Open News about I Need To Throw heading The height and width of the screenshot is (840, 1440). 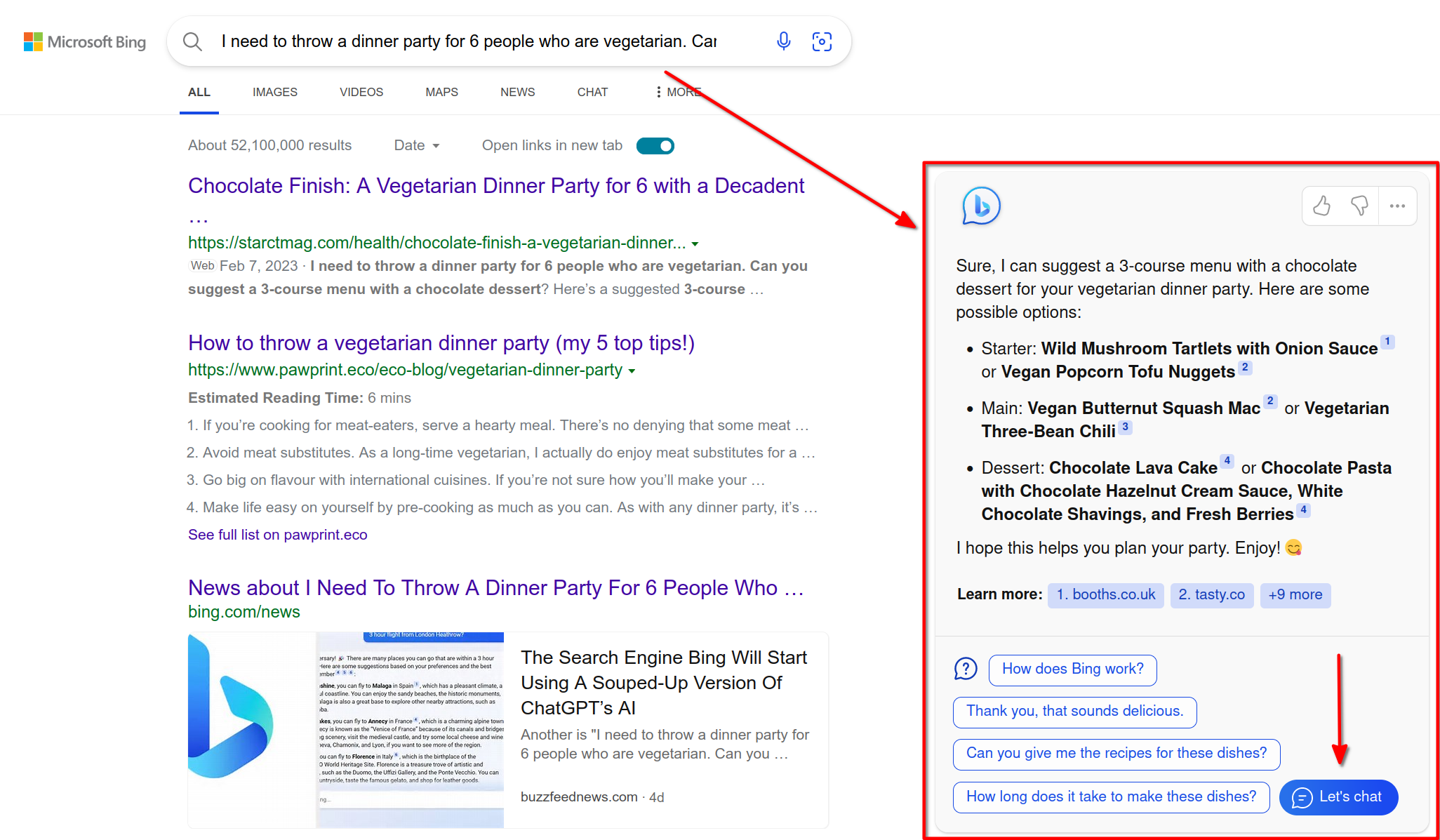[495, 588]
